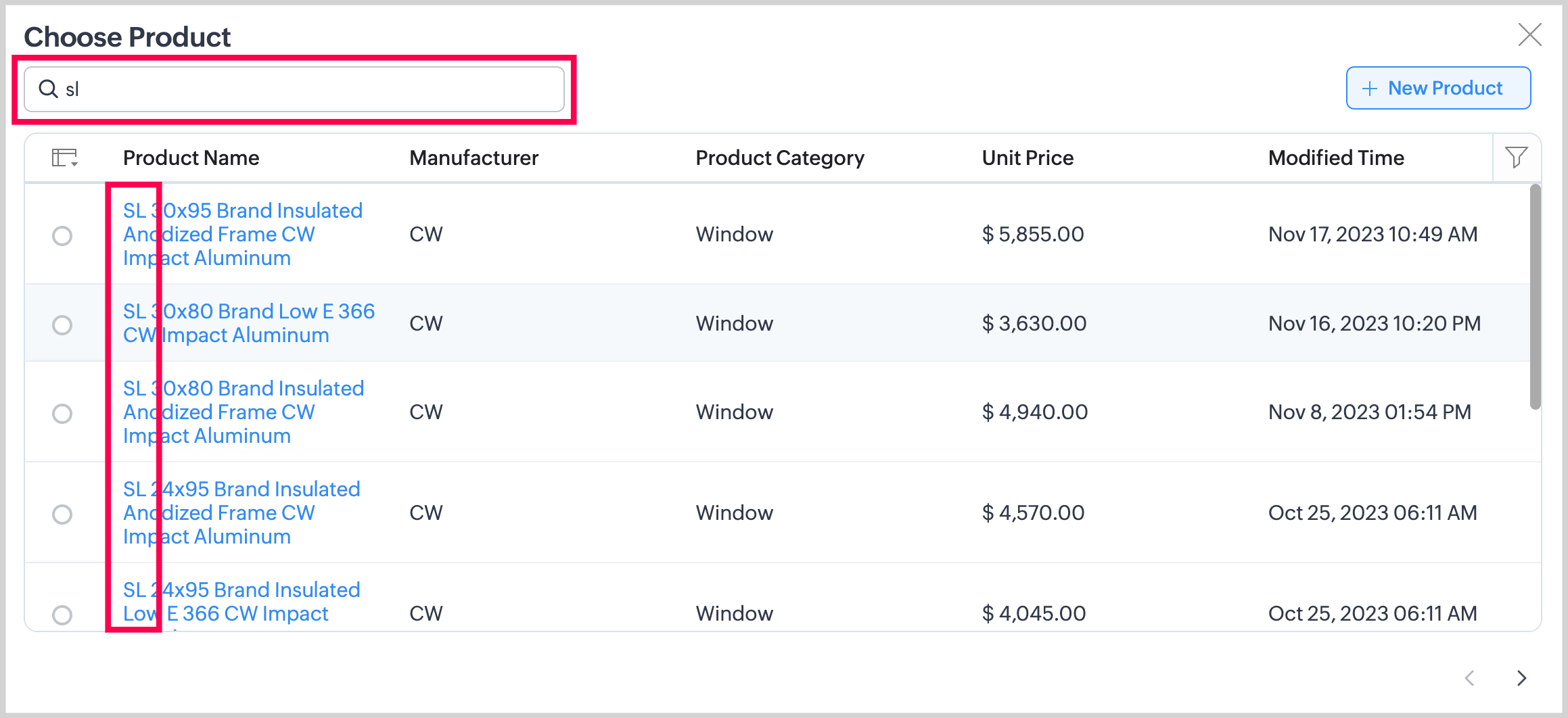This screenshot has height=718, width=1568.
Task: Click the Unit Price column header
Action: coord(1027,158)
